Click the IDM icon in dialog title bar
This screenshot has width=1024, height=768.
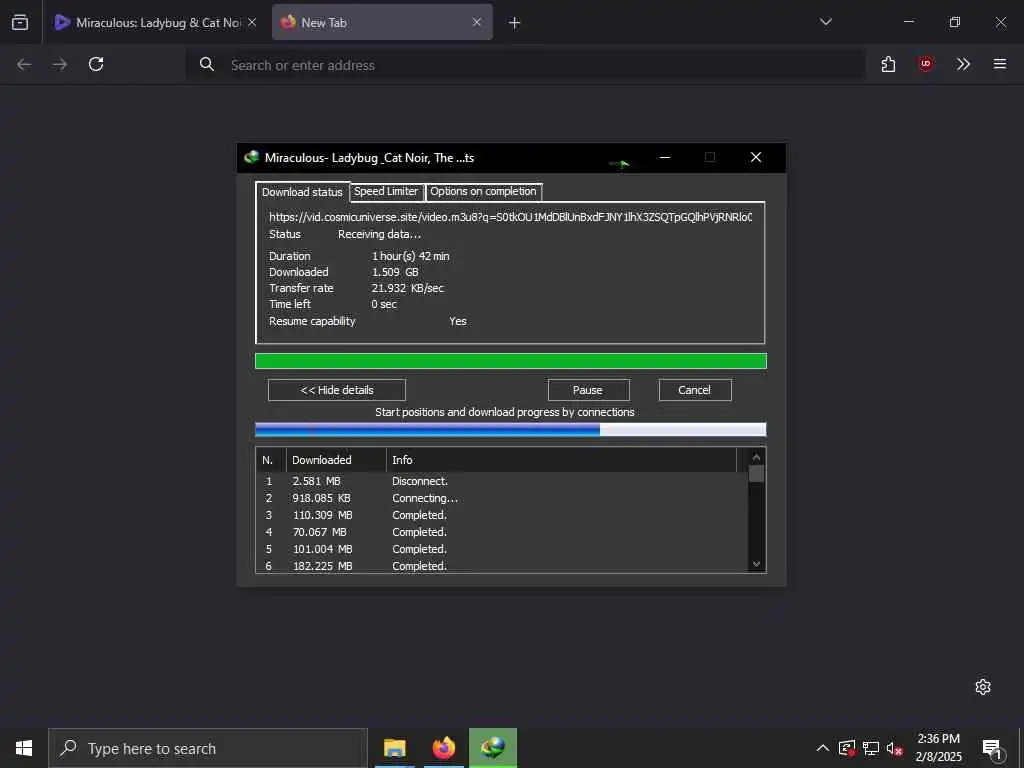251,157
